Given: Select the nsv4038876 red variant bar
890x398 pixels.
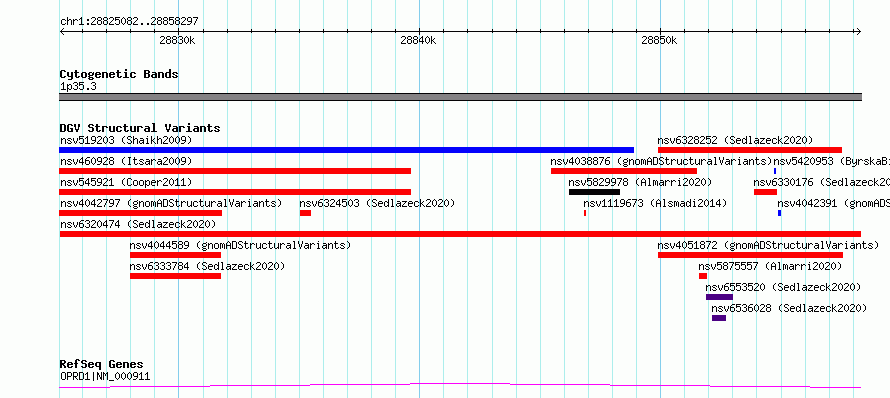Looking at the screenshot, I should pyautogui.click(x=624, y=171).
